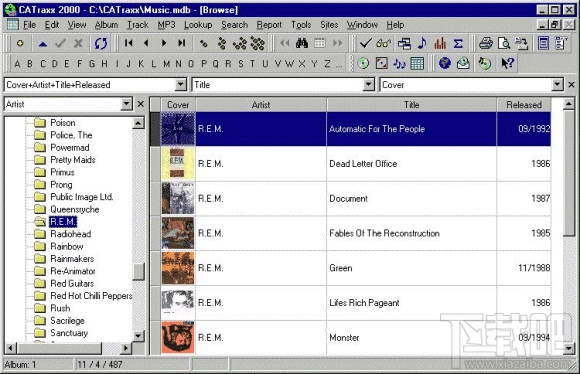
Task: Click the blue up-arrow edit icon
Action: click(43, 44)
